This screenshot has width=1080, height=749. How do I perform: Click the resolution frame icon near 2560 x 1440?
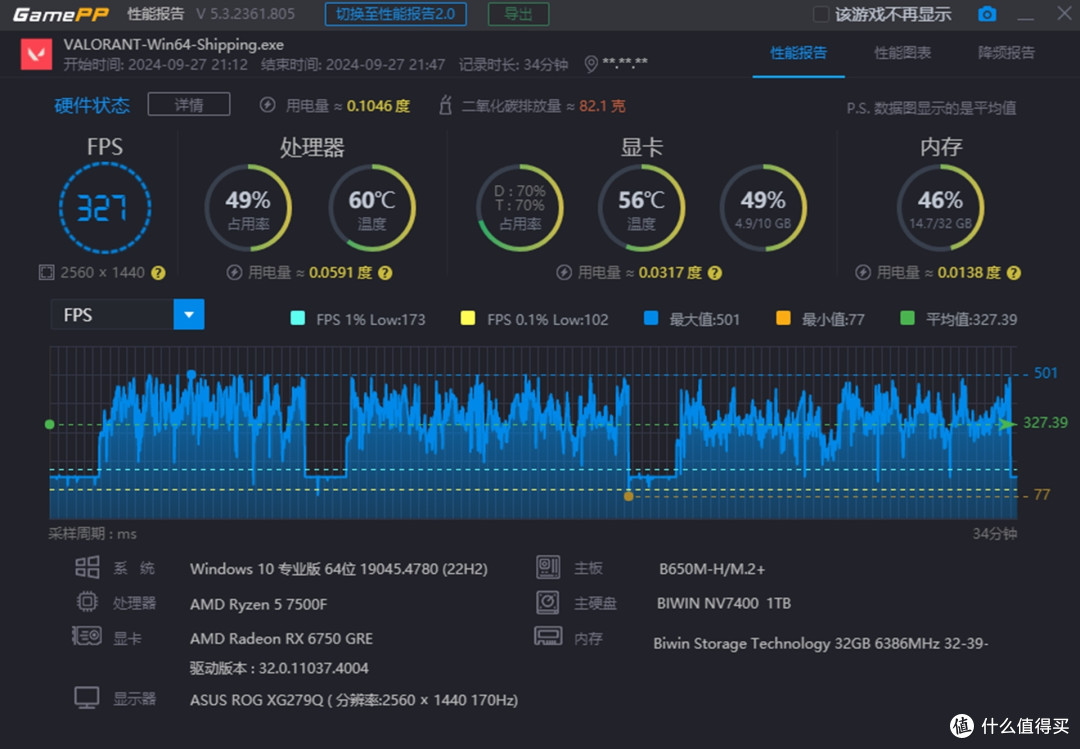point(46,272)
